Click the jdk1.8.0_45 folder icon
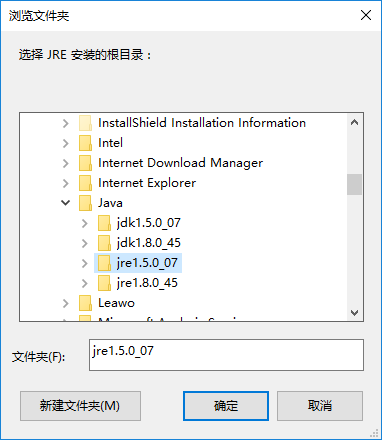The image size is (382, 440). 104,243
